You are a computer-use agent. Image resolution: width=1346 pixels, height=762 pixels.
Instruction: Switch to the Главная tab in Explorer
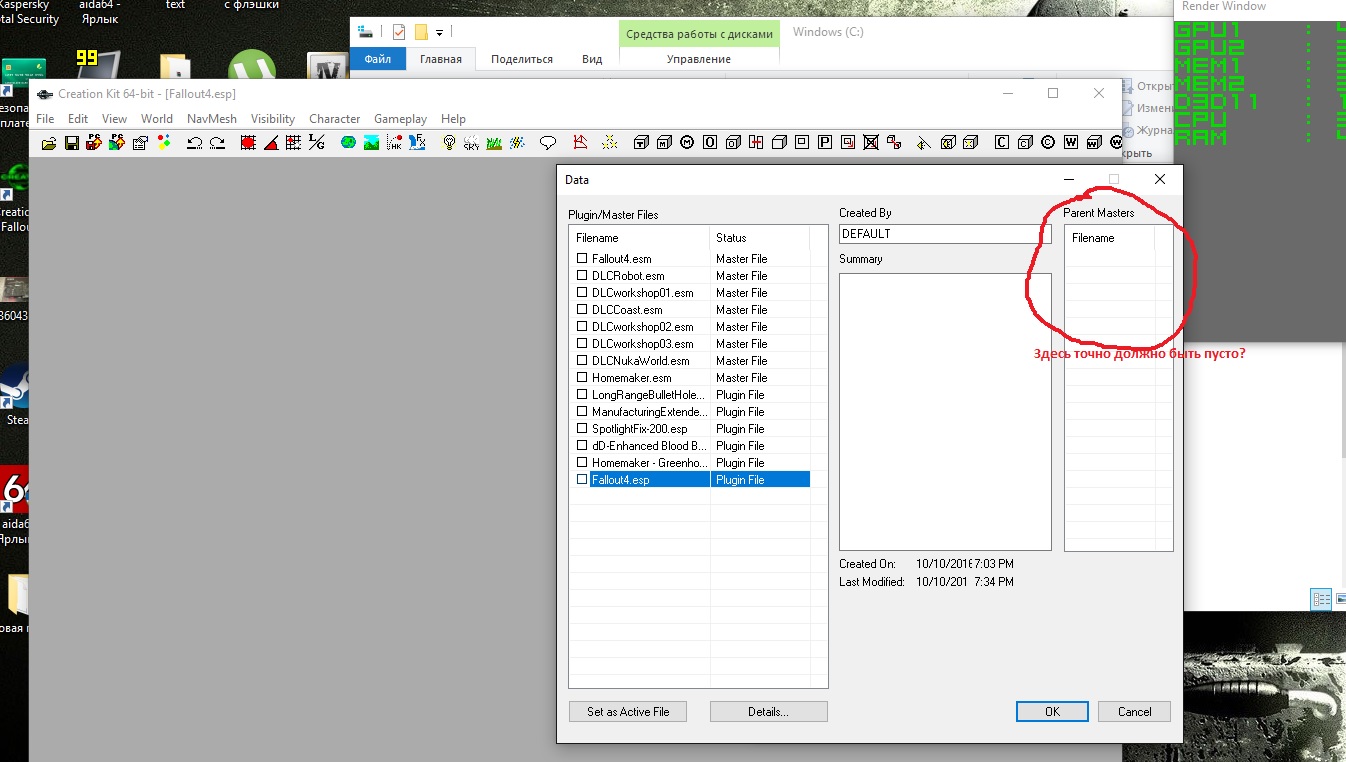441,59
